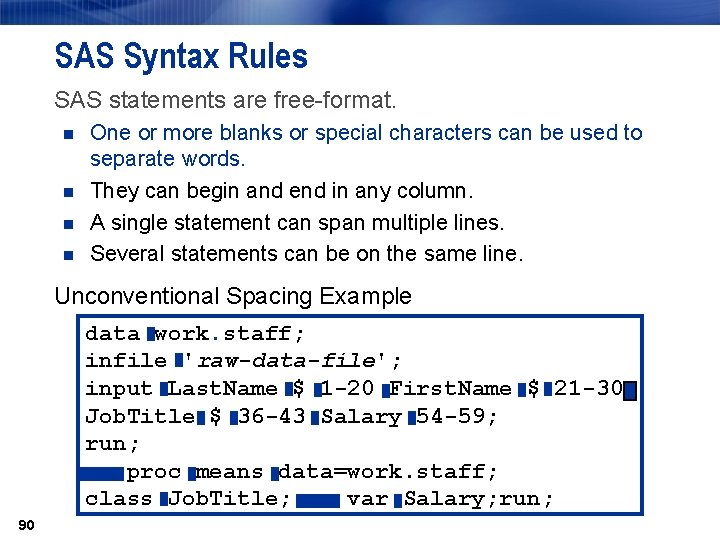
Task: Click 'proc' in the proc means line
Action: click(x=154, y=472)
